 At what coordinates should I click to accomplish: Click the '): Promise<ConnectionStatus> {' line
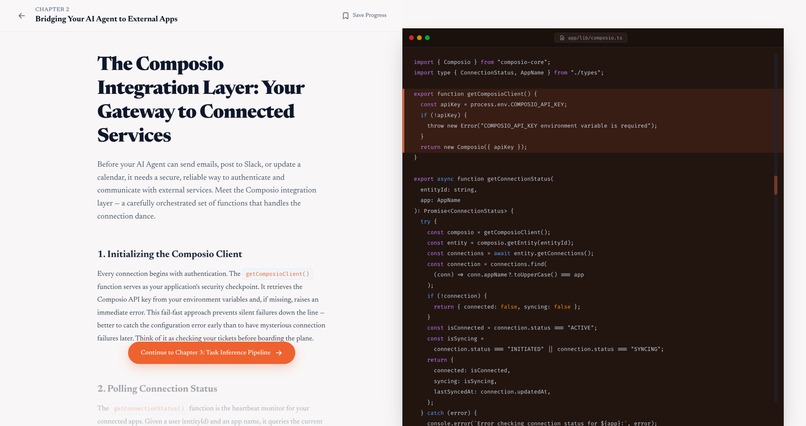463,211
